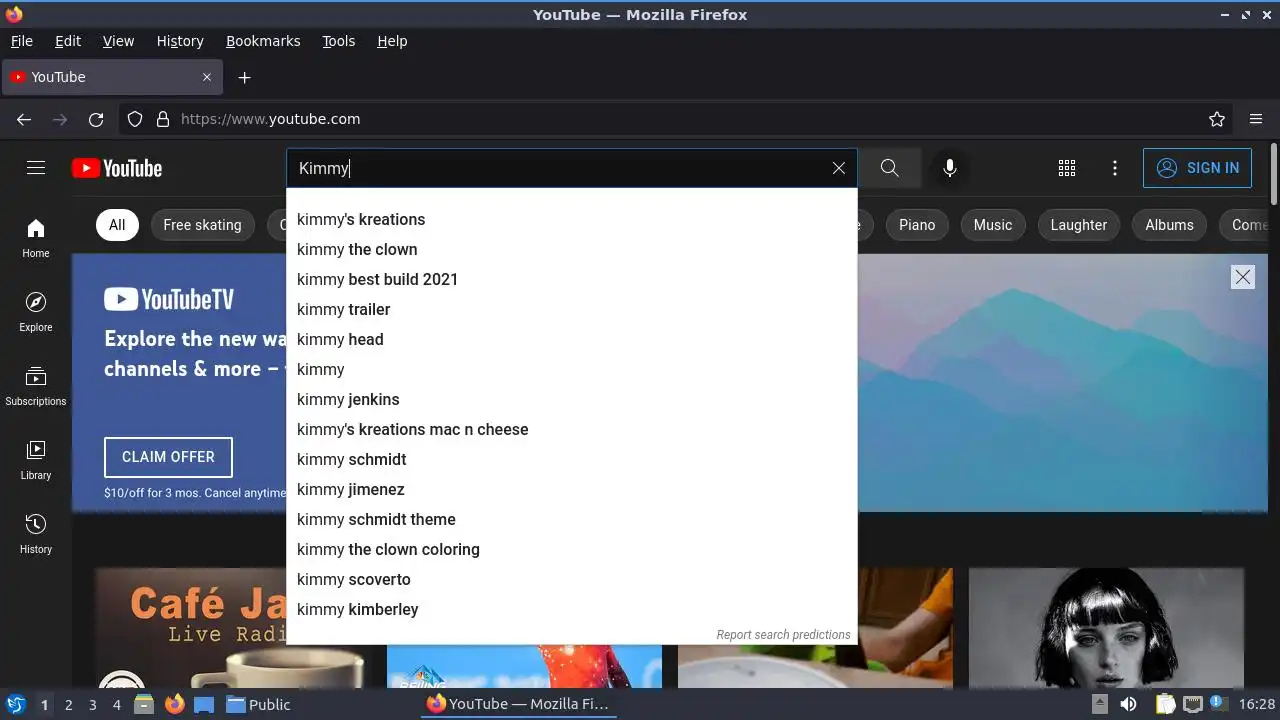The image size is (1280, 720).
Task: Open Explore in the sidebar
Action: [36, 312]
